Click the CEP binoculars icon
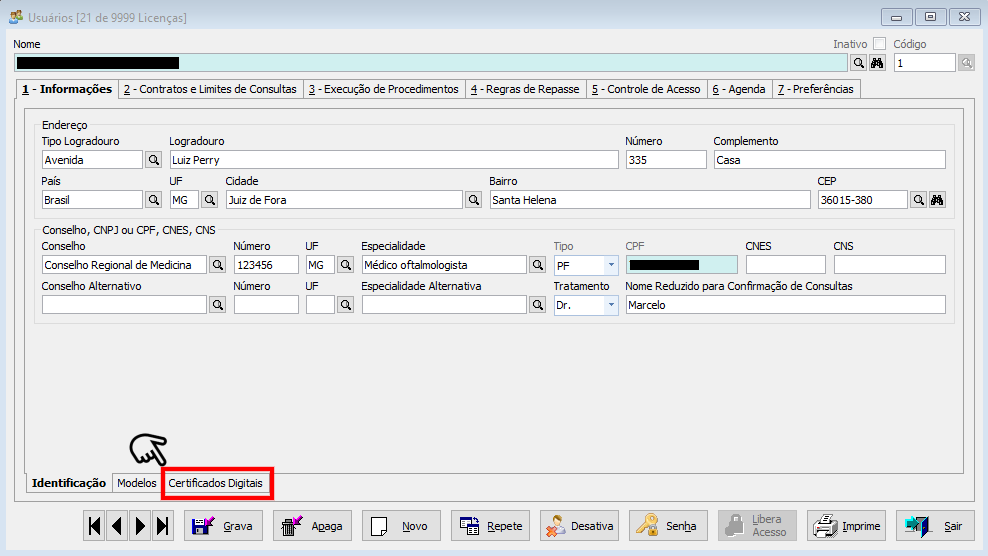This screenshot has height=556, width=988. (938, 200)
